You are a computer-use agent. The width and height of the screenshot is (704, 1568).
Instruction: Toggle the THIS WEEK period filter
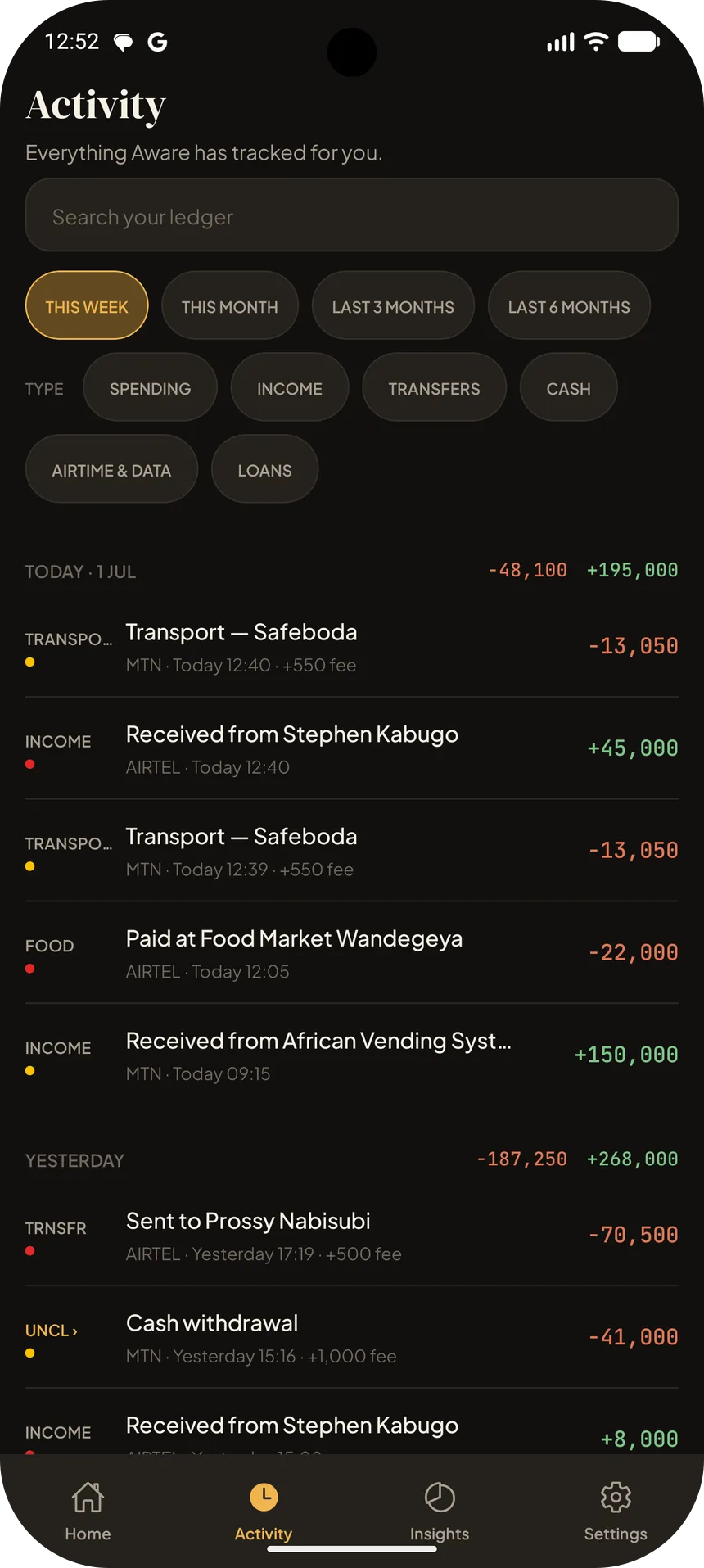[x=87, y=305]
